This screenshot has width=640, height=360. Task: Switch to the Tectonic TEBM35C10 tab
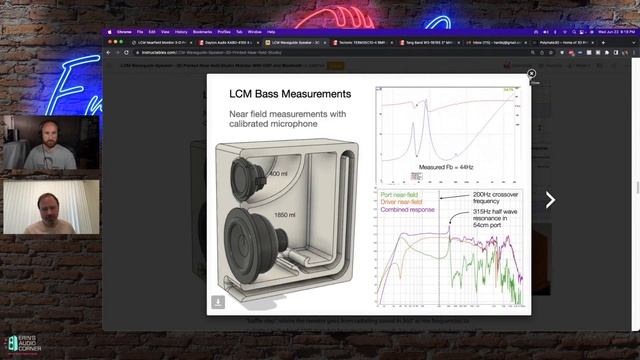click(x=362, y=42)
